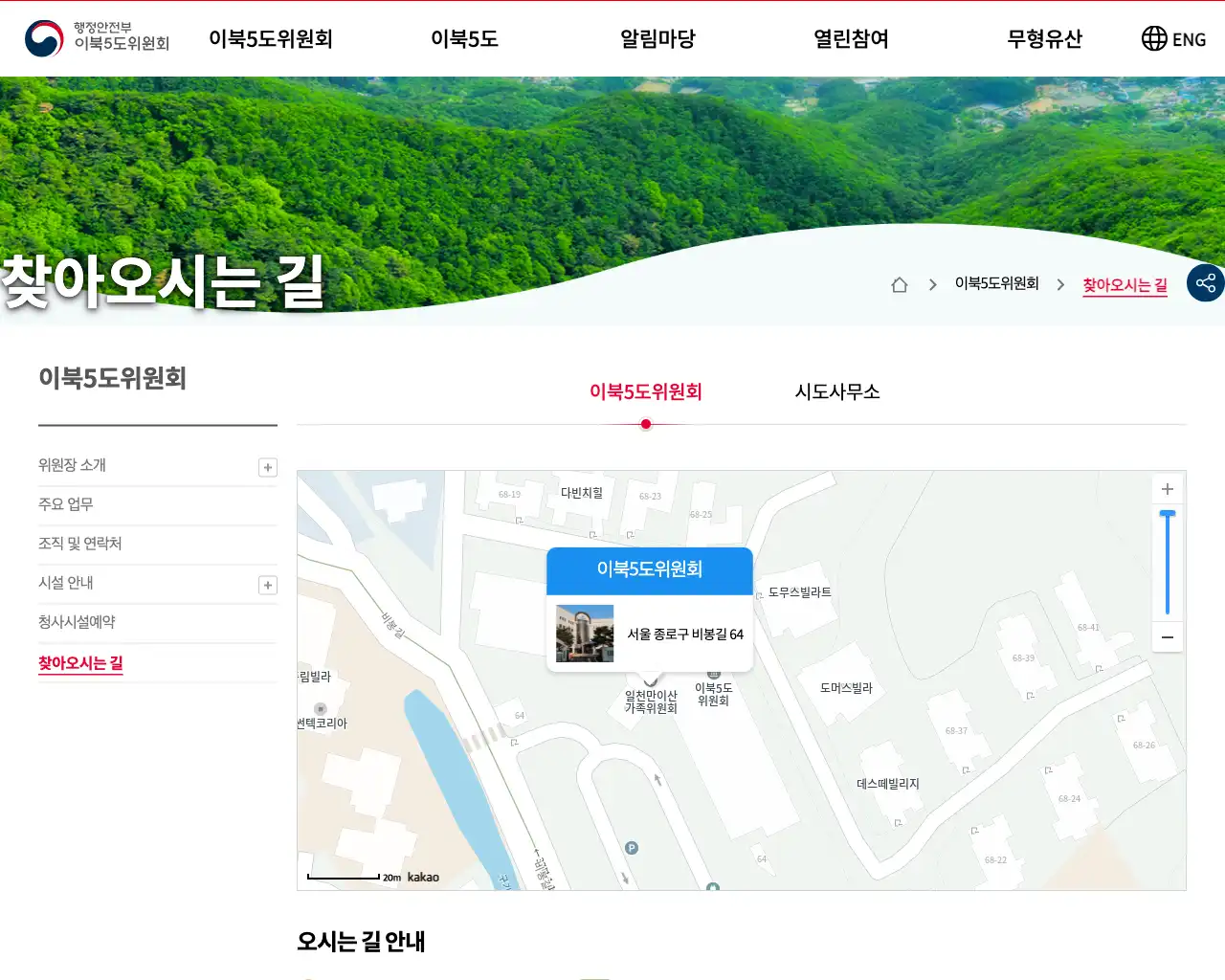Click 시설 안내 sidebar link
The image size is (1225, 980).
coord(65,583)
